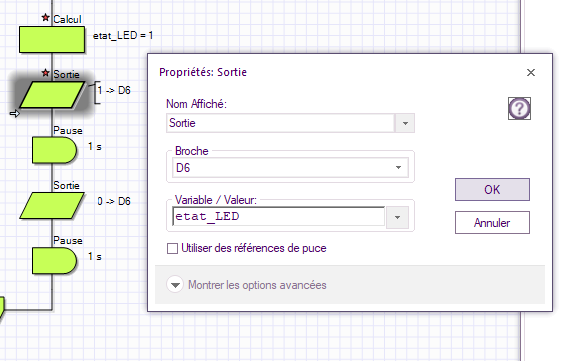This screenshot has height=361, width=572.
Task: Enable Utiliser des références de puce
Action: [x=172, y=248]
